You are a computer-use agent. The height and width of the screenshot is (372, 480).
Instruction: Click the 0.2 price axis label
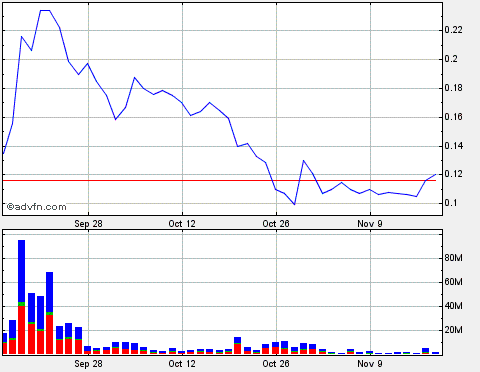(x=451, y=59)
